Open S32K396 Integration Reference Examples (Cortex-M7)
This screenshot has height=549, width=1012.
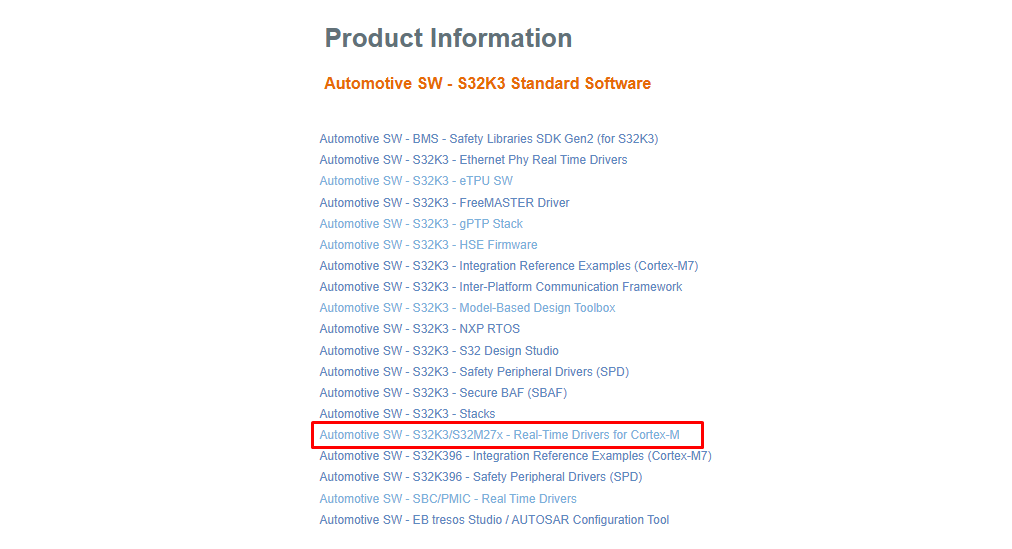tap(516, 456)
